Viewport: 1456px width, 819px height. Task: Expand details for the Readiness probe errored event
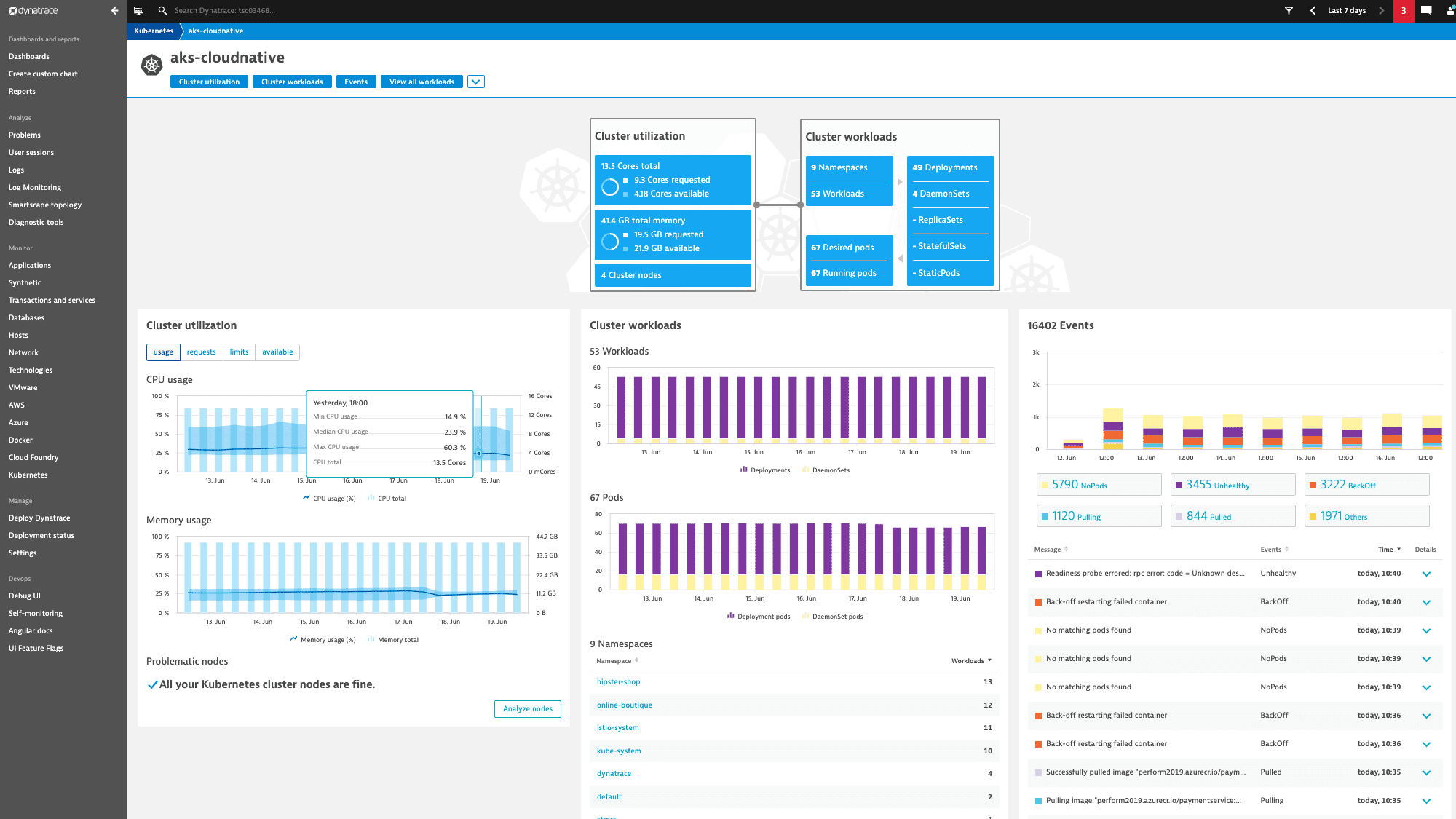point(1425,574)
